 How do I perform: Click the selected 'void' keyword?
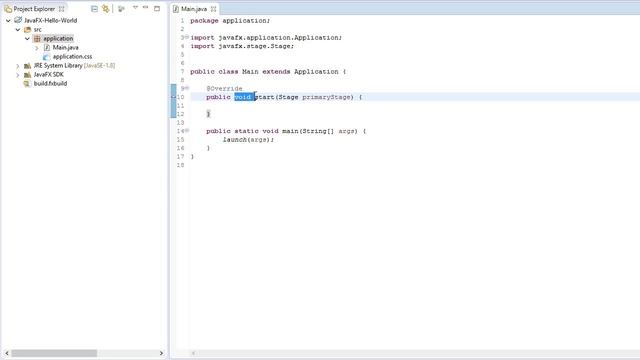coord(244,97)
